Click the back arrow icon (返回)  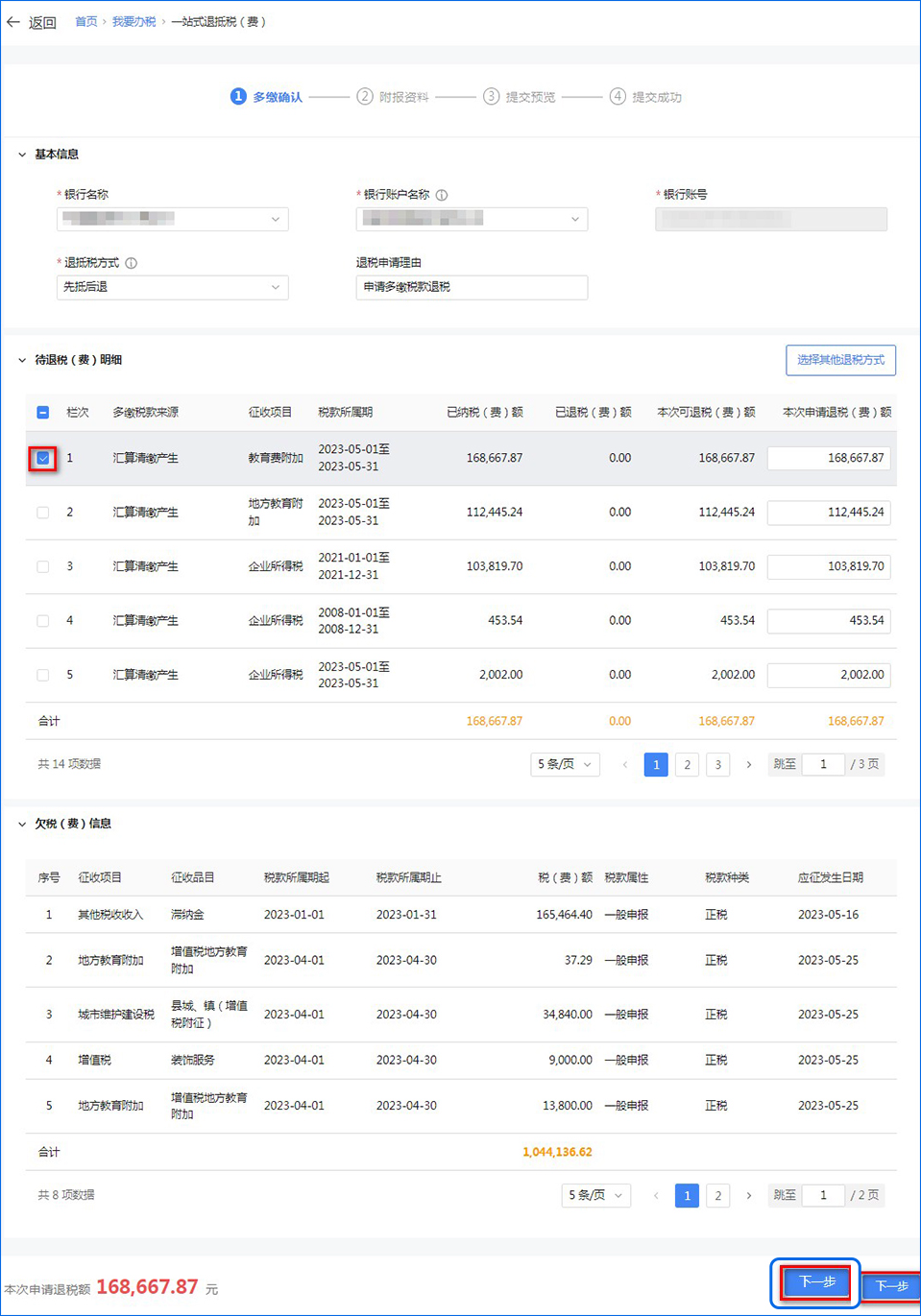[x=13, y=22]
